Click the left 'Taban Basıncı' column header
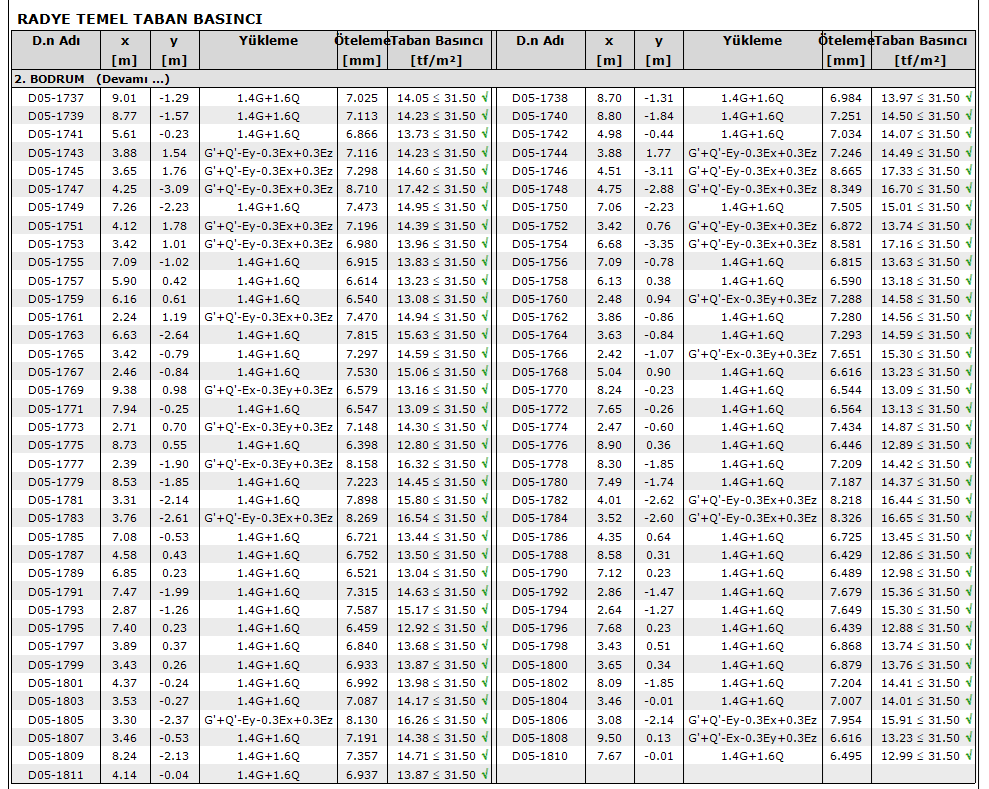Image resolution: width=989 pixels, height=789 pixels. (437, 41)
